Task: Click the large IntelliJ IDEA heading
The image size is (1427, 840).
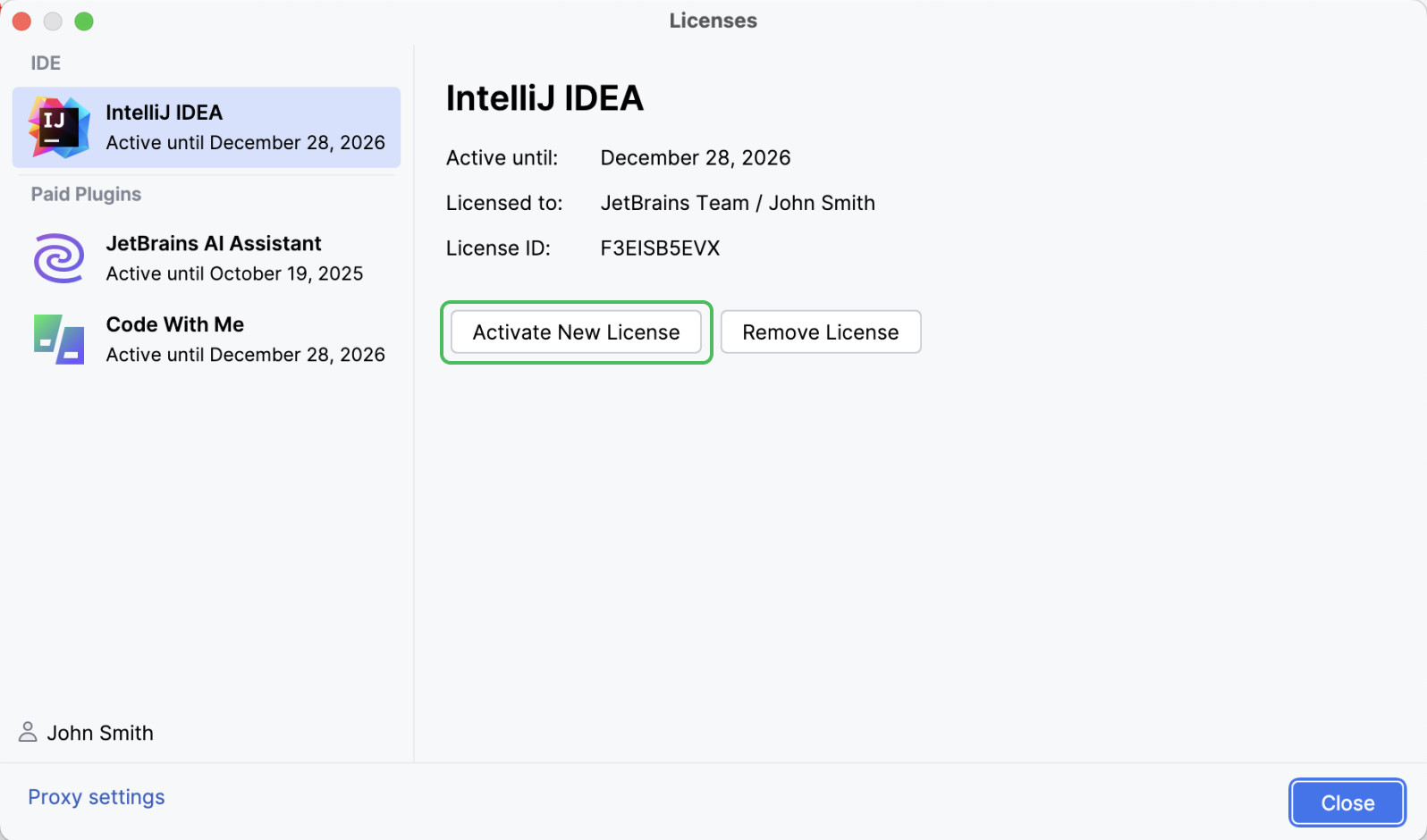Action: pos(545,98)
